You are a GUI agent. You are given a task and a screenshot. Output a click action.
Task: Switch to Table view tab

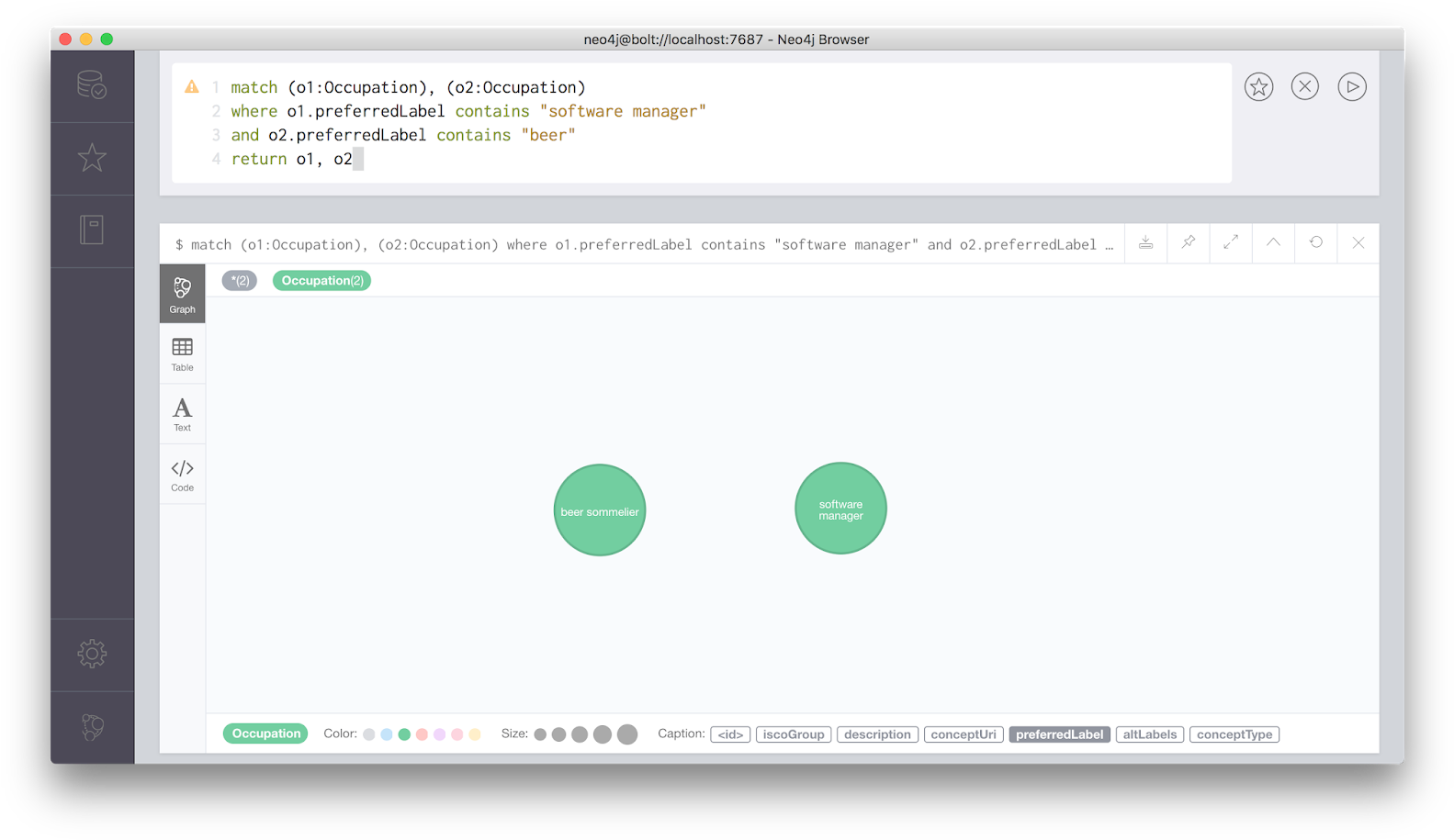(x=183, y=353)
